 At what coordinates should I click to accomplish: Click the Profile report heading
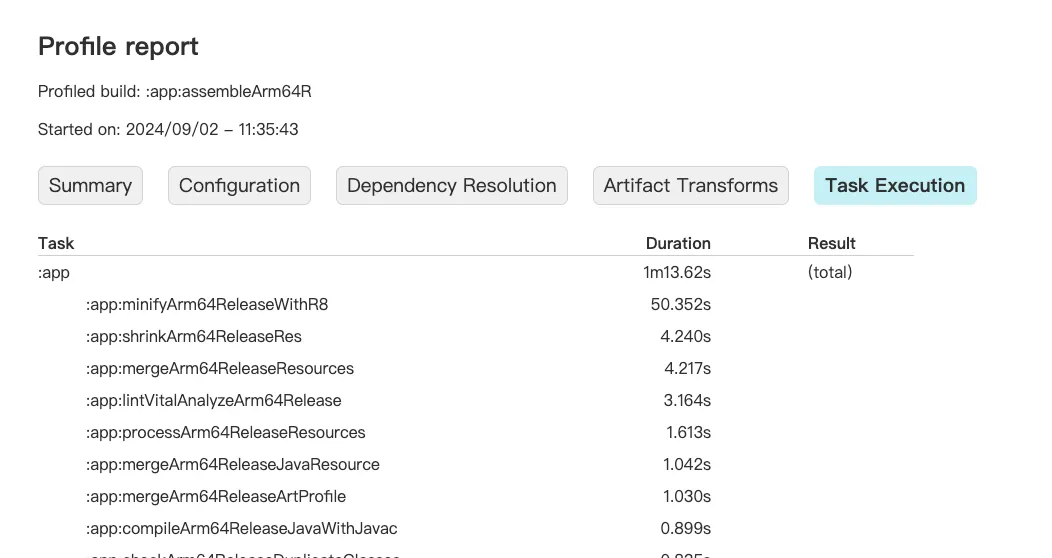pyautogui.click(x=118, y=47)
